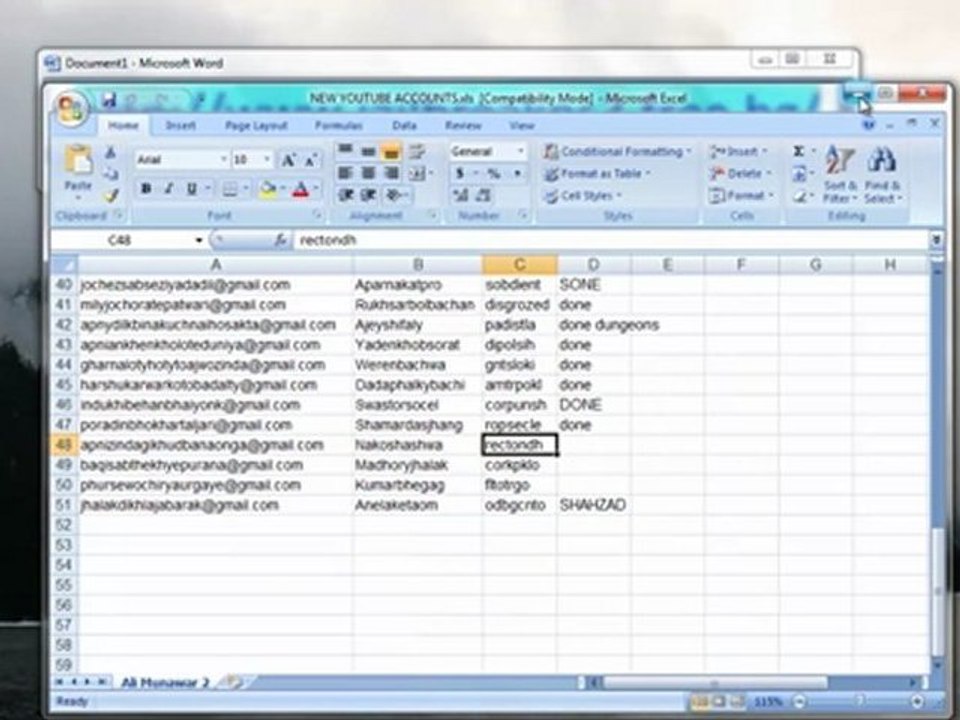Set top vertical alignment
This screenshot has height=720, width=960.
(x=345, y=151)
